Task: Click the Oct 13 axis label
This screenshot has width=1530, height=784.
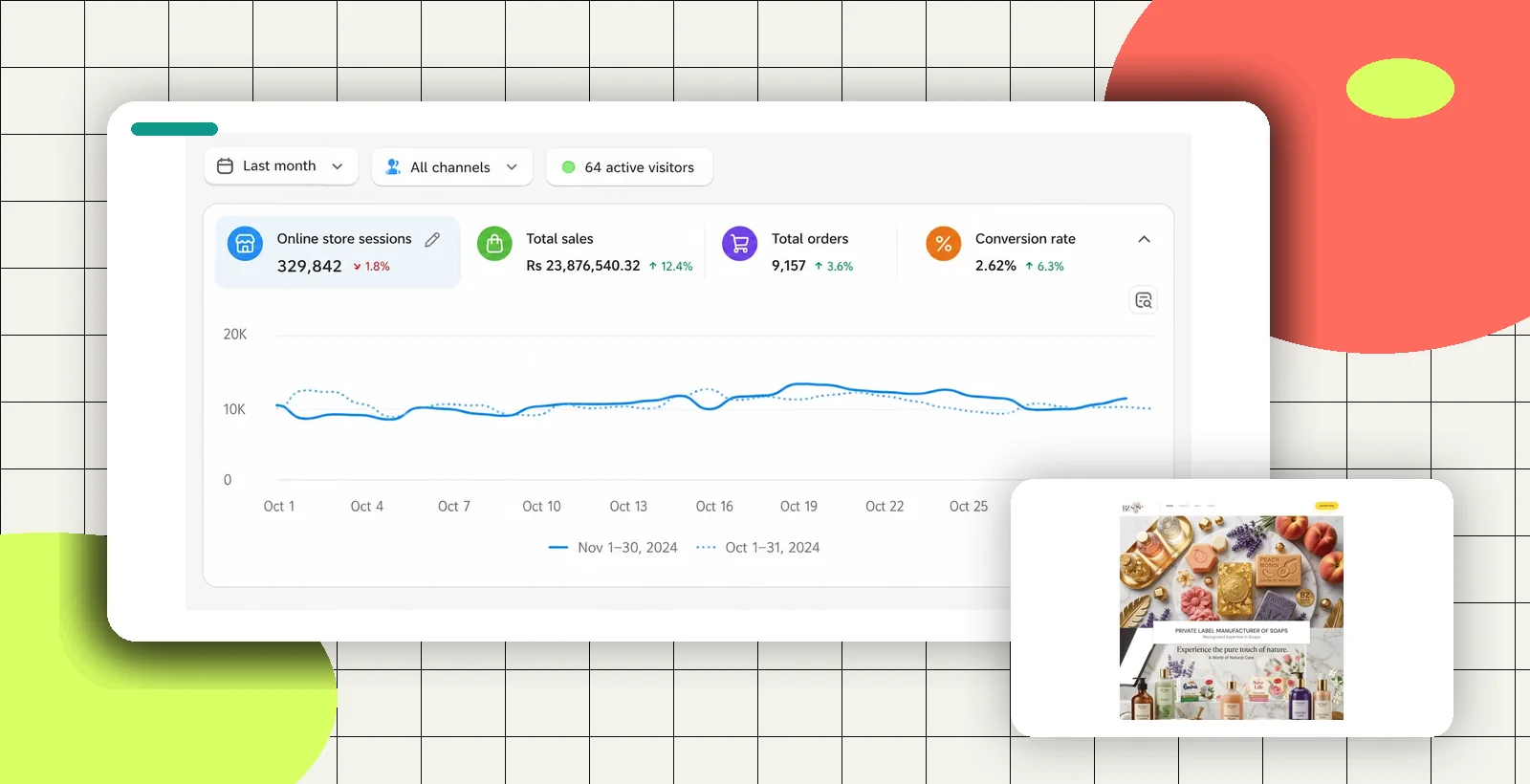Action: click(x=628, y=507)
